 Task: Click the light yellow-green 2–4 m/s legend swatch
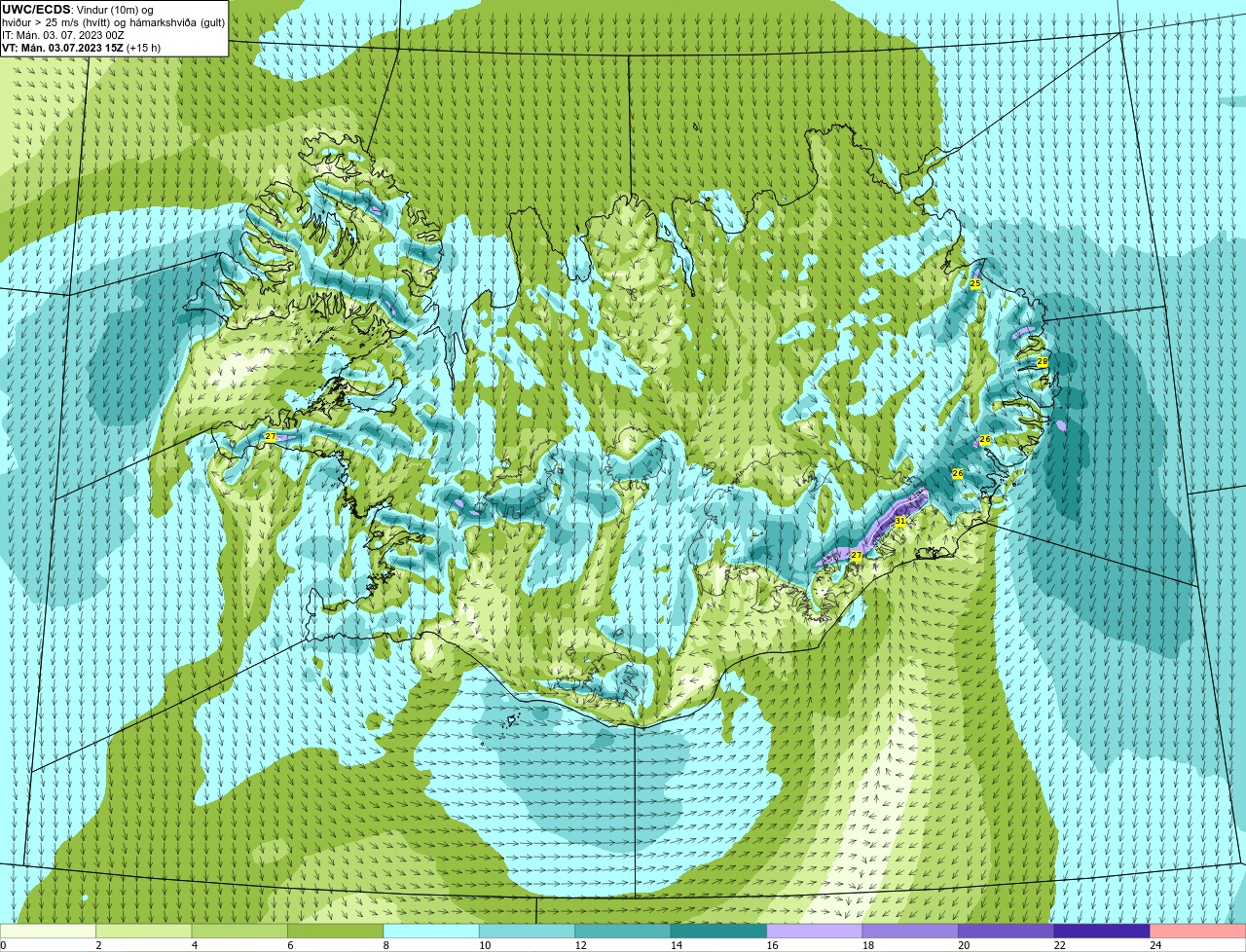[x=145, y=931]
